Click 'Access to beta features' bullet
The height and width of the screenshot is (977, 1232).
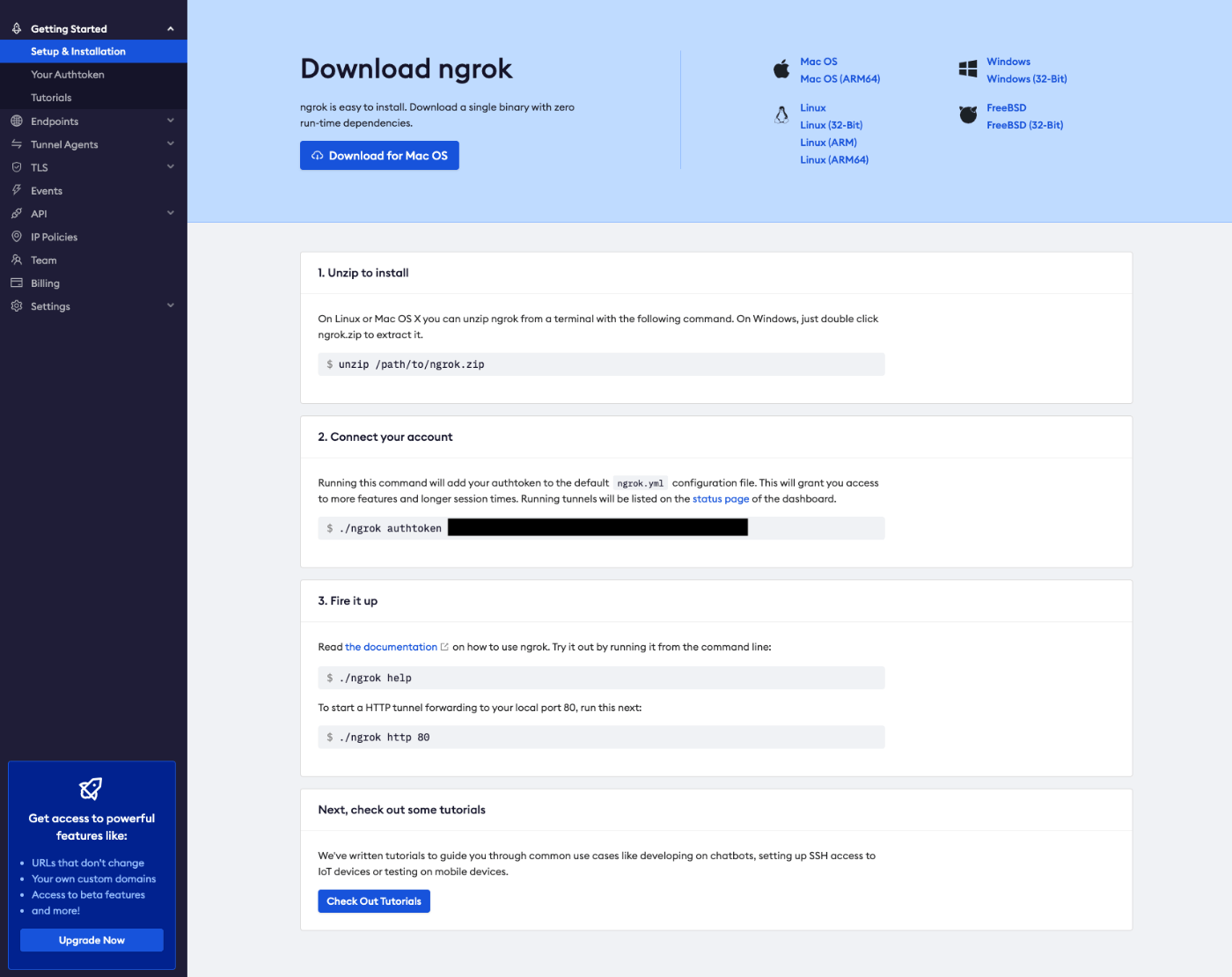click(88, 895)
